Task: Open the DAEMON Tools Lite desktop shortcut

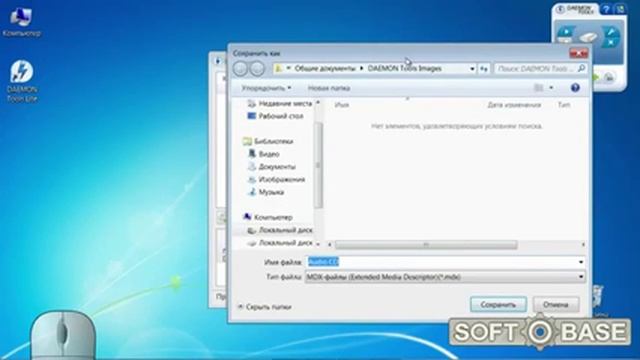Action: [x=22, y=81]
